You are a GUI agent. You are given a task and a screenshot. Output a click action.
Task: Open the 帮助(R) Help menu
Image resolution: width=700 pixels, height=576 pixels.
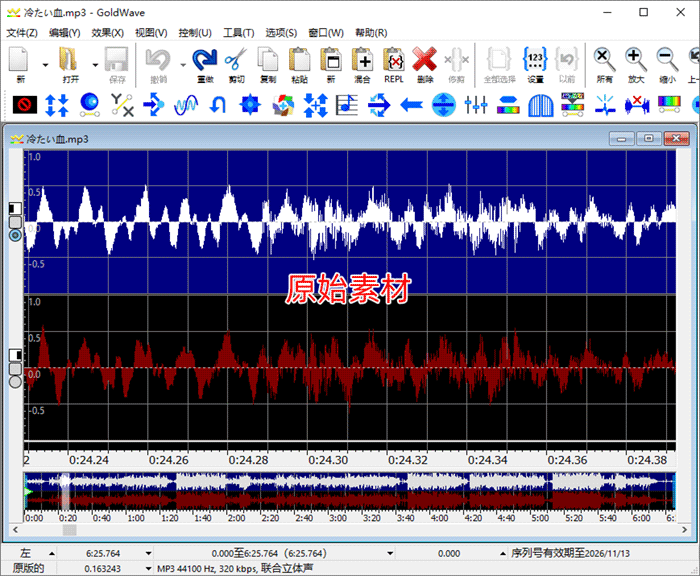[x=371, y=33]
